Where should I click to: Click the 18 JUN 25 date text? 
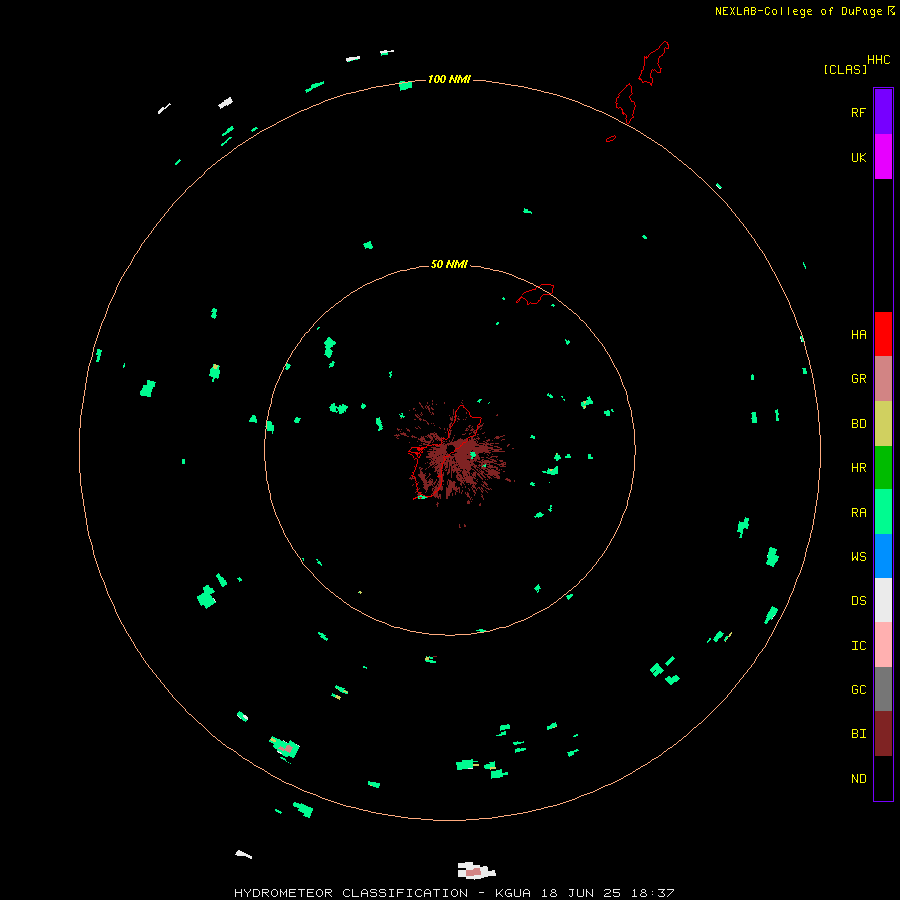click(581, 893)
